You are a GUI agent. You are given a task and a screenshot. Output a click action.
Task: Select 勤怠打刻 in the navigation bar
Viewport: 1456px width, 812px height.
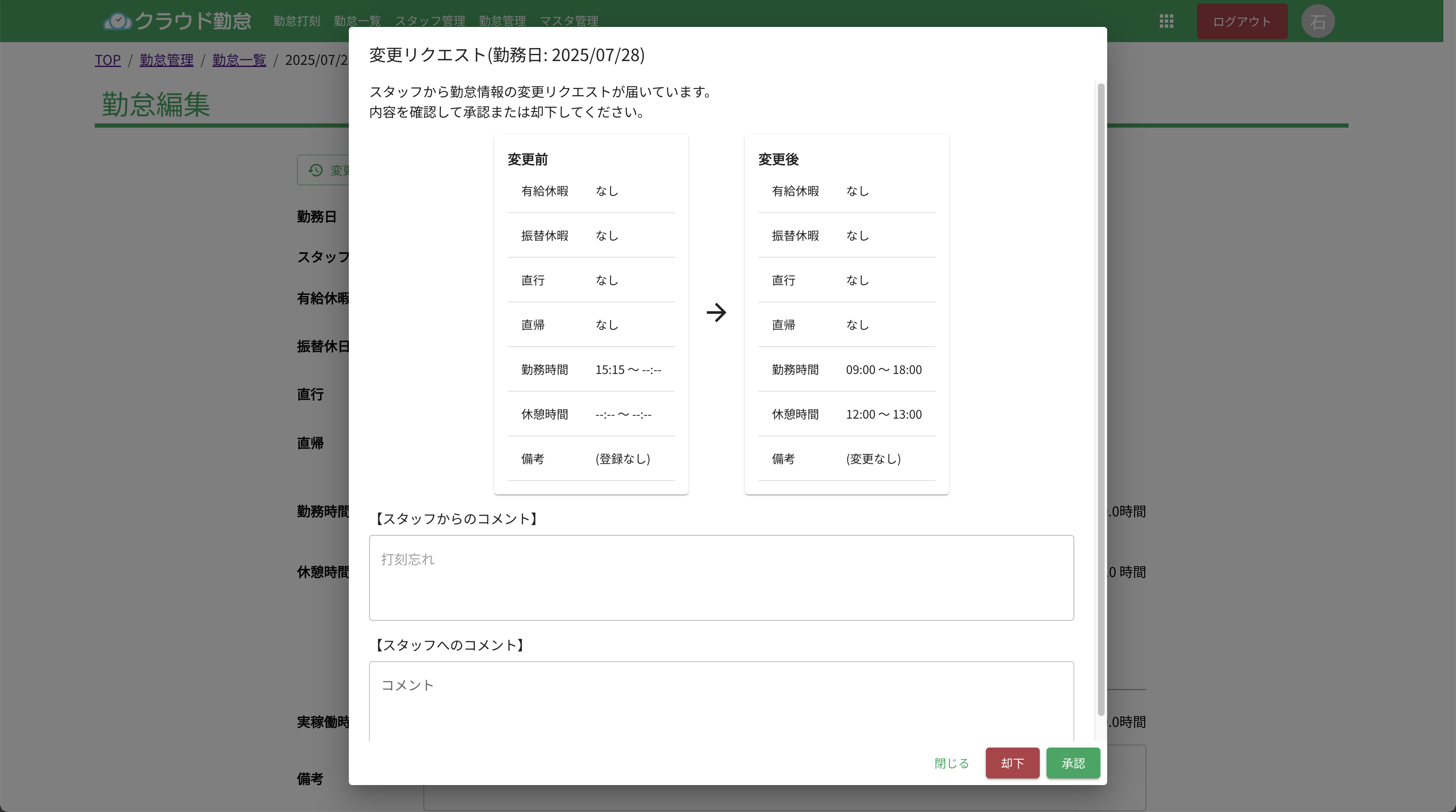296,21
